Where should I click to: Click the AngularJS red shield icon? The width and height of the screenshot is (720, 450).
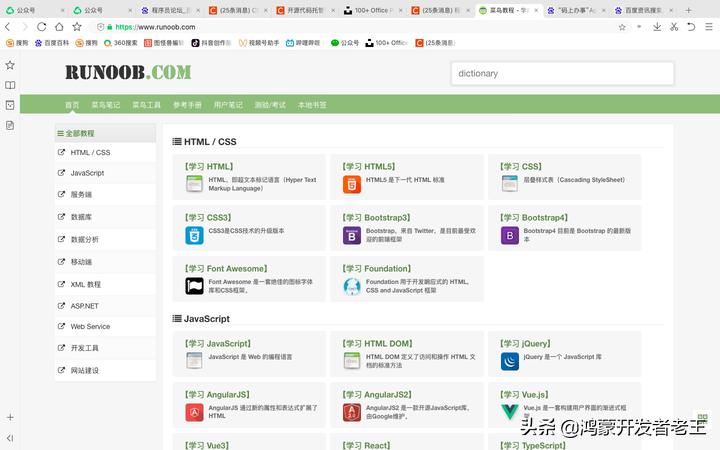(194, 412)
